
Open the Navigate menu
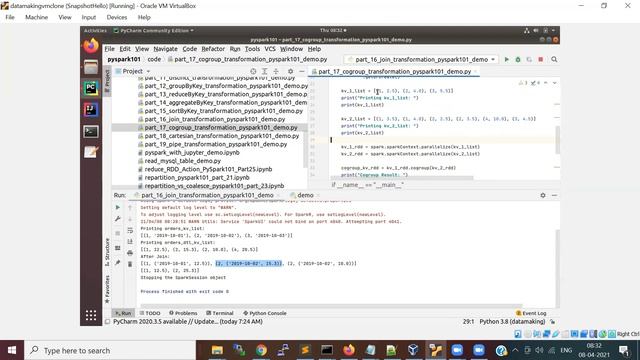pyautogui.click(x=165, y=49)
